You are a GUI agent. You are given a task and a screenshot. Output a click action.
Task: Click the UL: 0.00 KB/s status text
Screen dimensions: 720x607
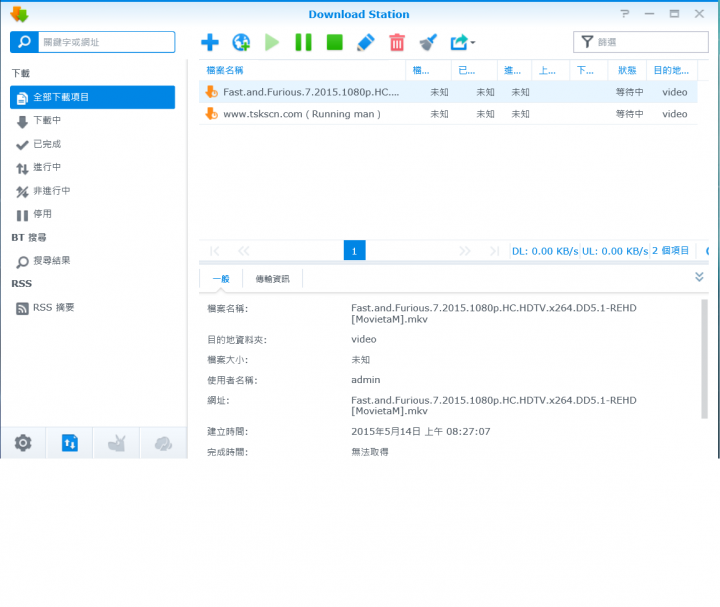point(615,251)
